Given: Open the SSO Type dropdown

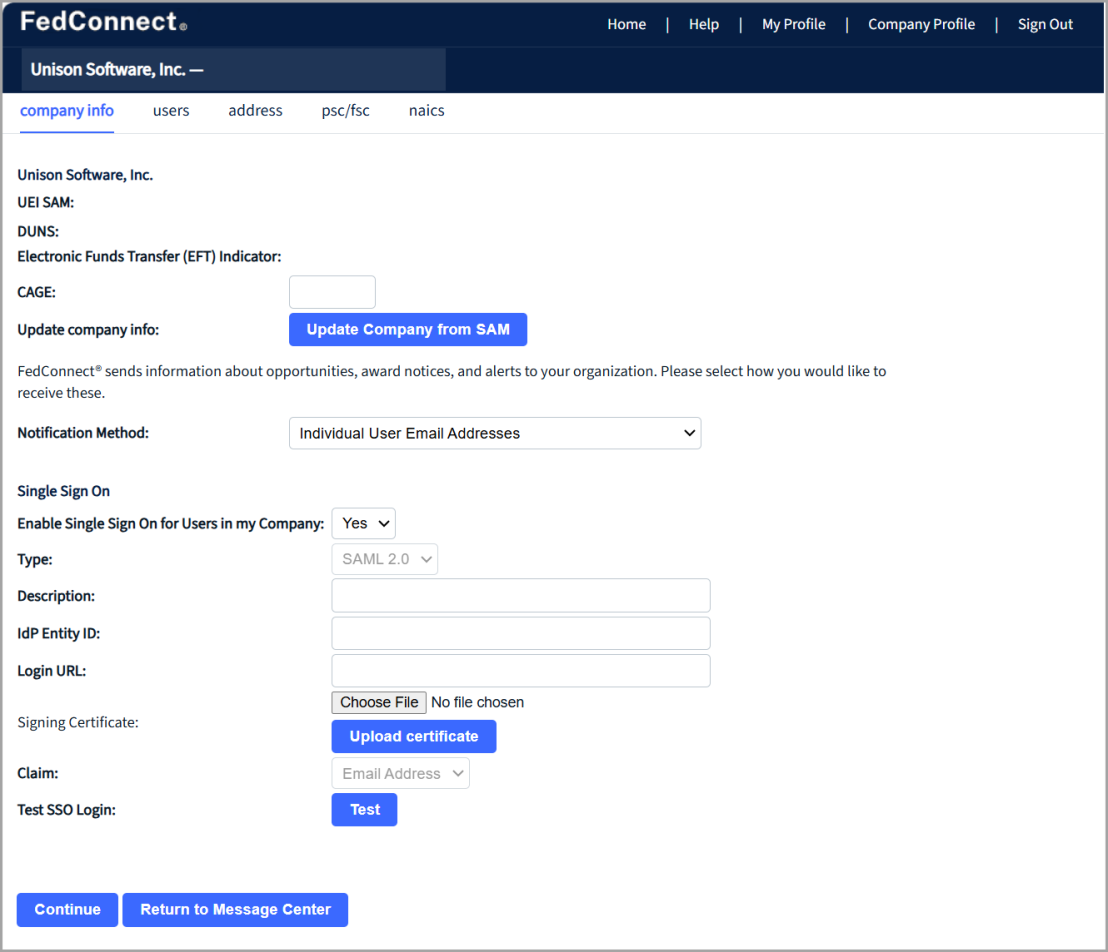Looking at the screenshot, I should click(384, 559).
